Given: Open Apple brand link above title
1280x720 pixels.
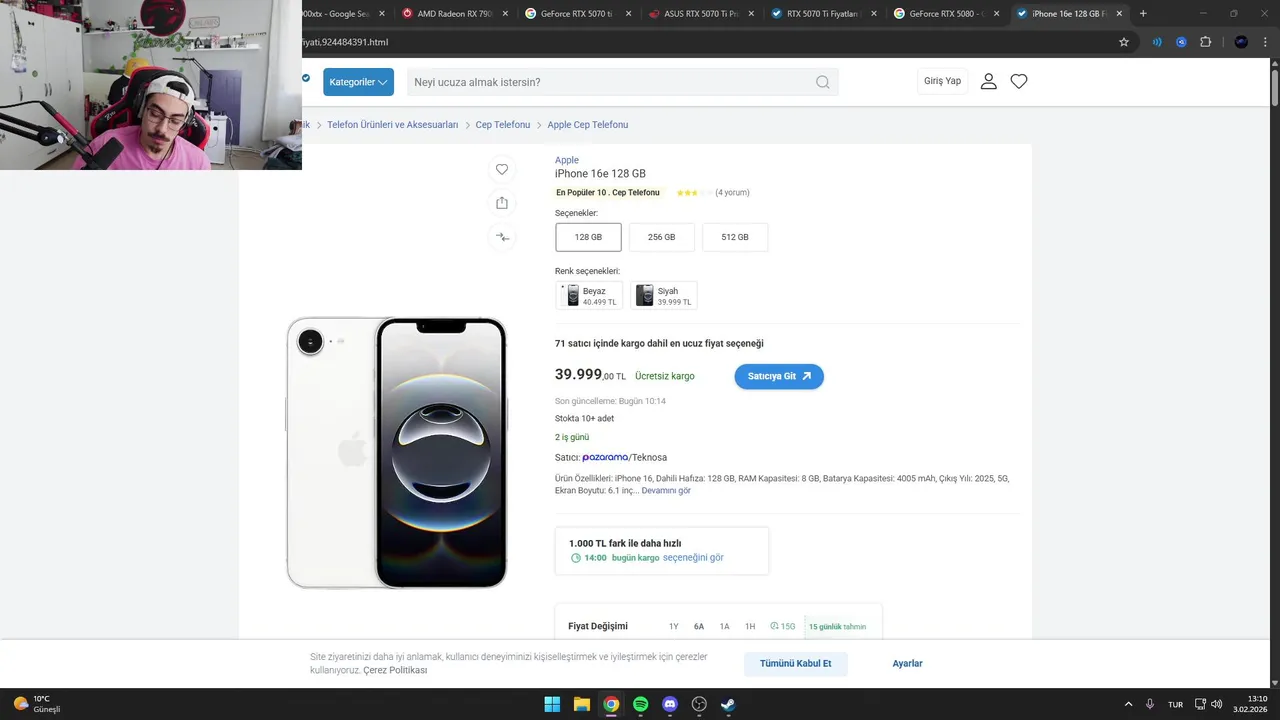Looking at the screenshot, I should coord(567,160).
